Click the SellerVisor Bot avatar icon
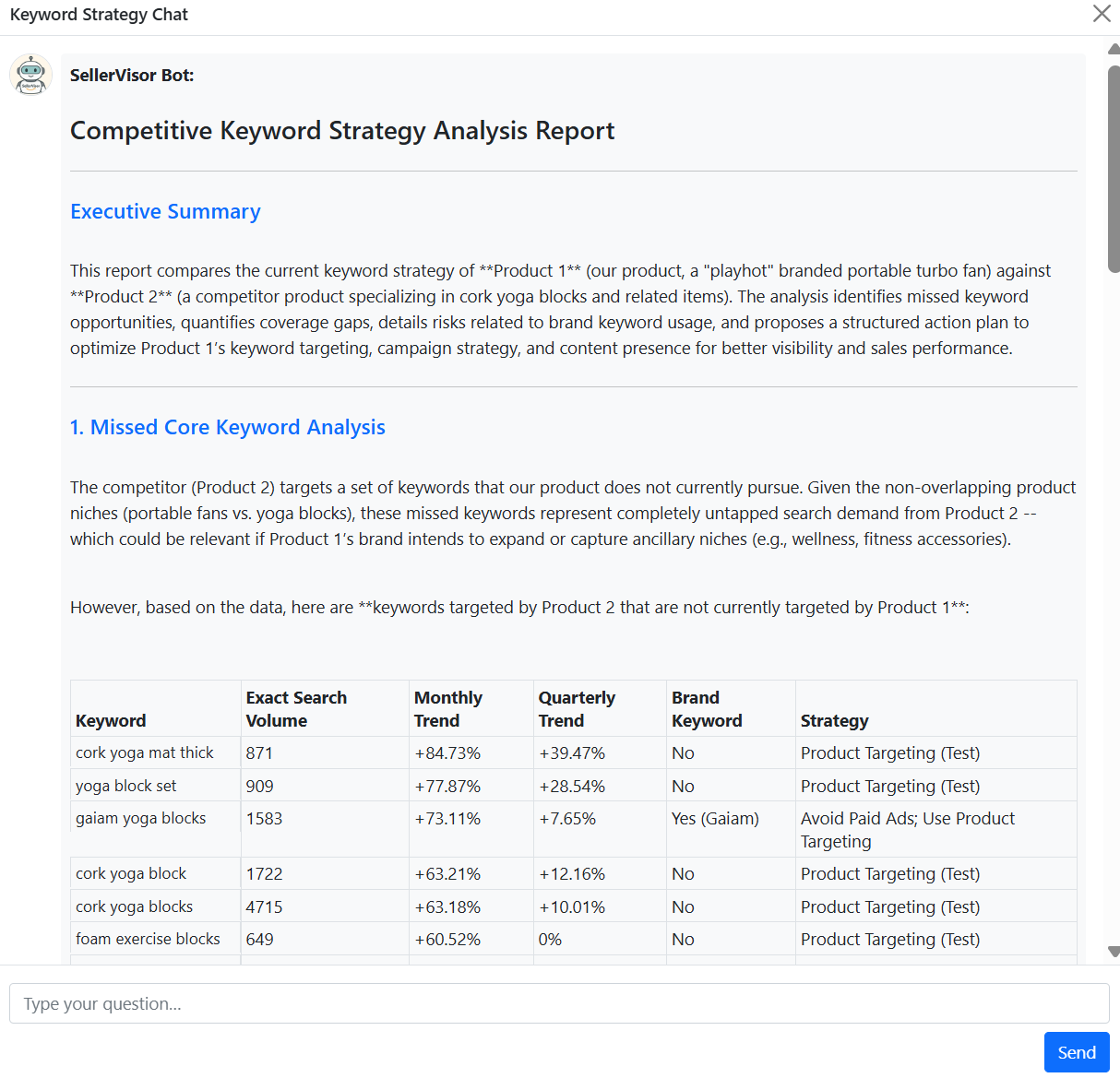 pos(30,75)
